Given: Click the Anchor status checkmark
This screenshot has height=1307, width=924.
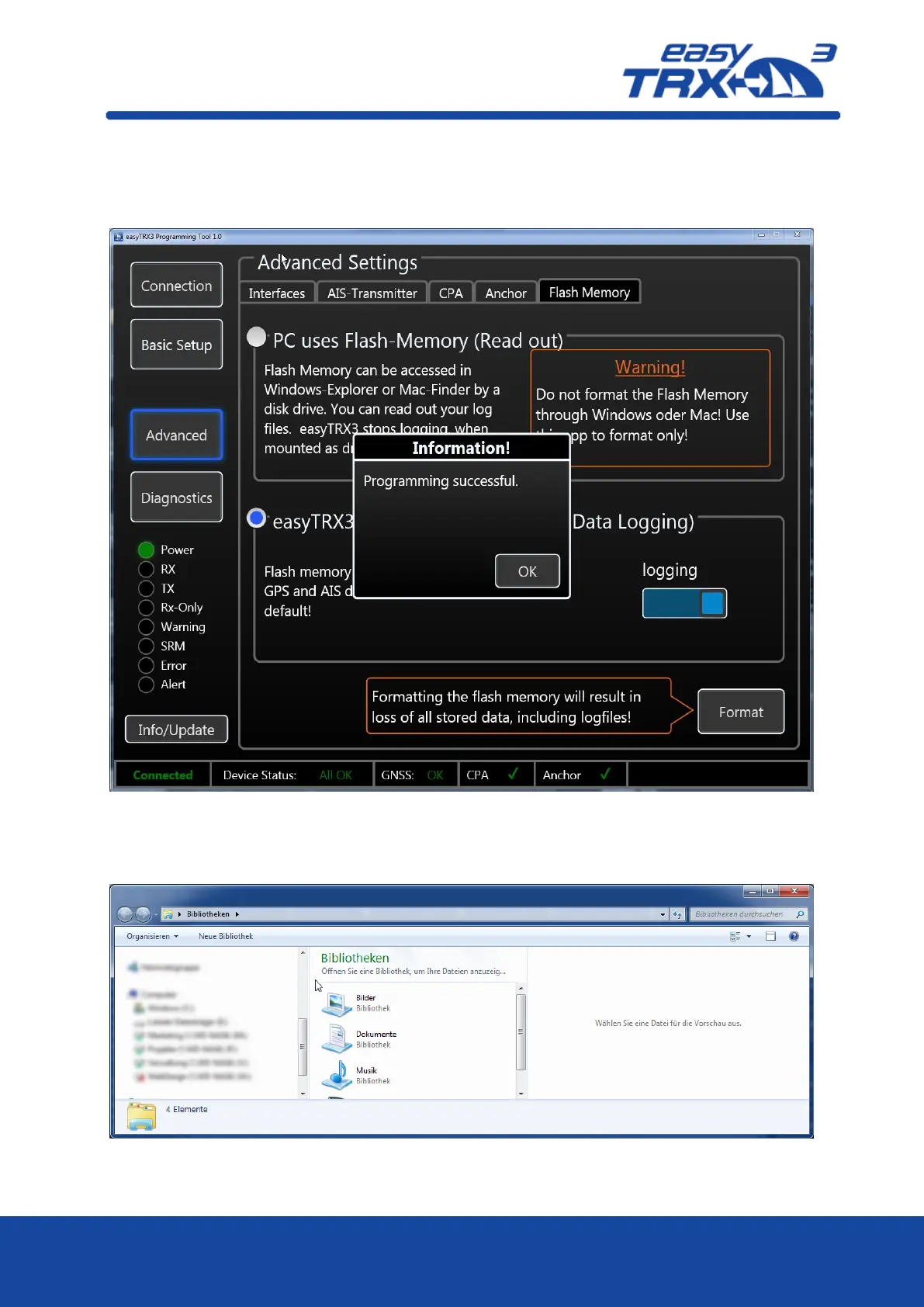Looking at the screenshot, I should coord(605,774).
